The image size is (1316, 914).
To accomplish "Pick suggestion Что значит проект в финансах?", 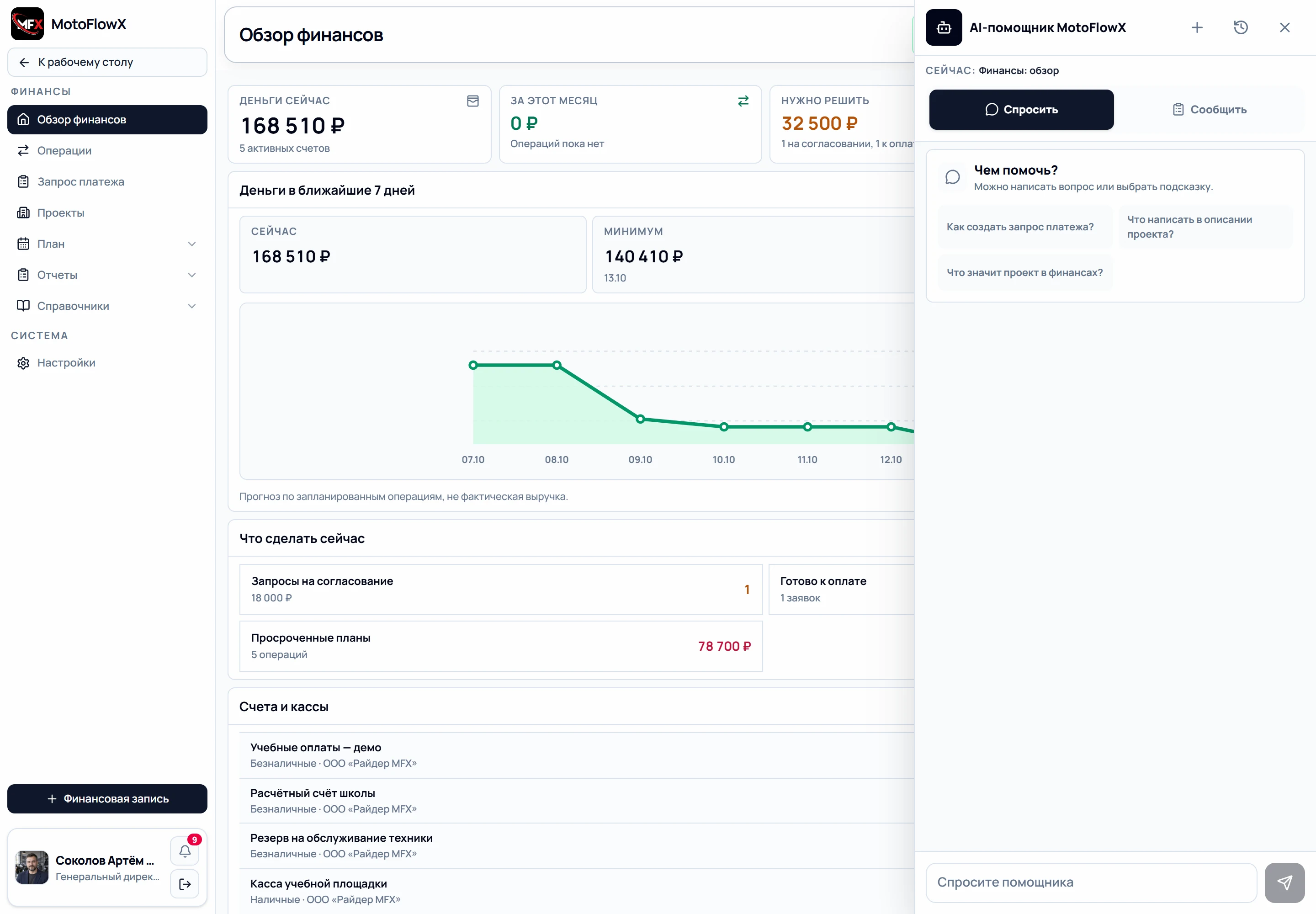I will pyautogui.click(x=1025, y=272).
